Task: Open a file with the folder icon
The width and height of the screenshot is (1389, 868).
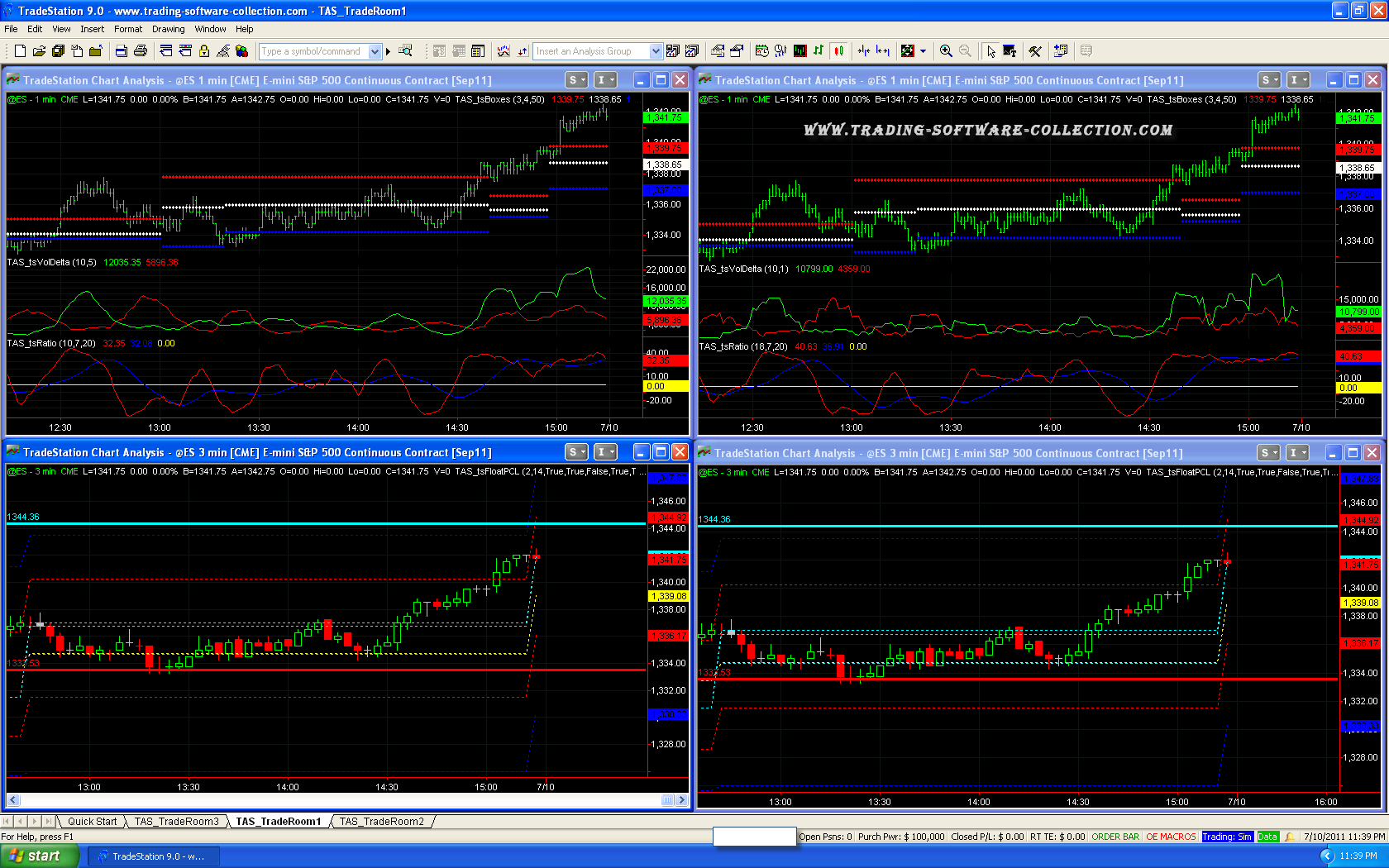Action: coord(39,51)
